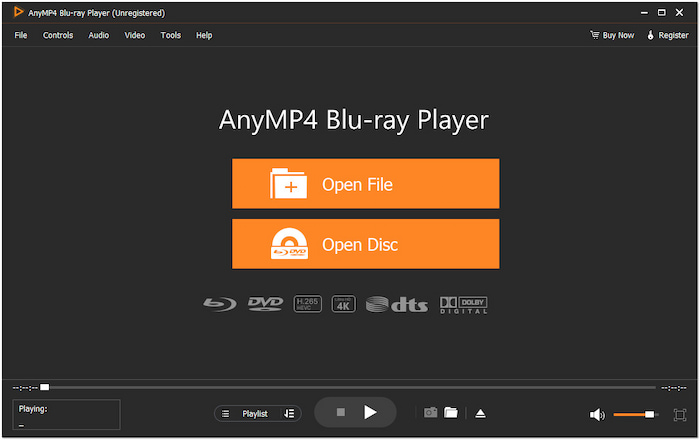The image size is (700, 440).
Task: Open the Video menu
Action: (x=134, y=35)
